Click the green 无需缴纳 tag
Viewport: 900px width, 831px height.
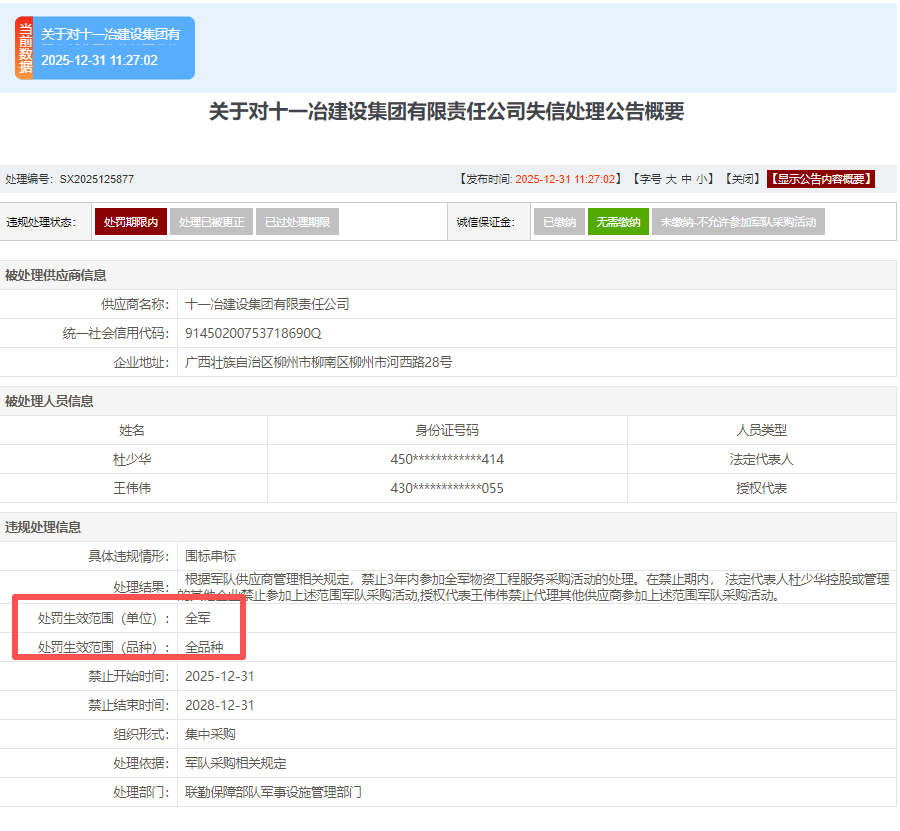(618, 222)
